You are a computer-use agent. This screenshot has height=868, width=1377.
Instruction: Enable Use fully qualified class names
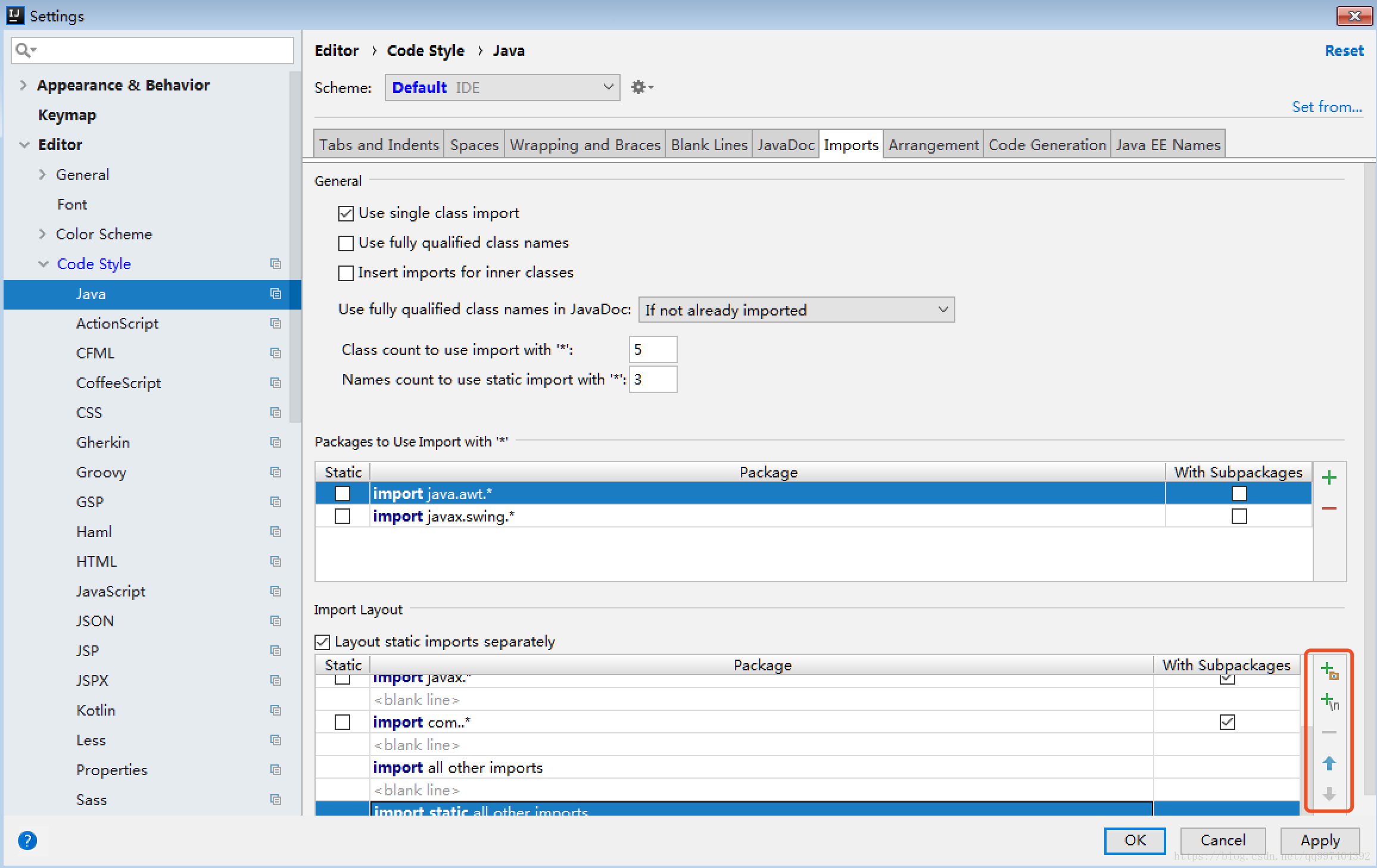[x=345, y=243]
